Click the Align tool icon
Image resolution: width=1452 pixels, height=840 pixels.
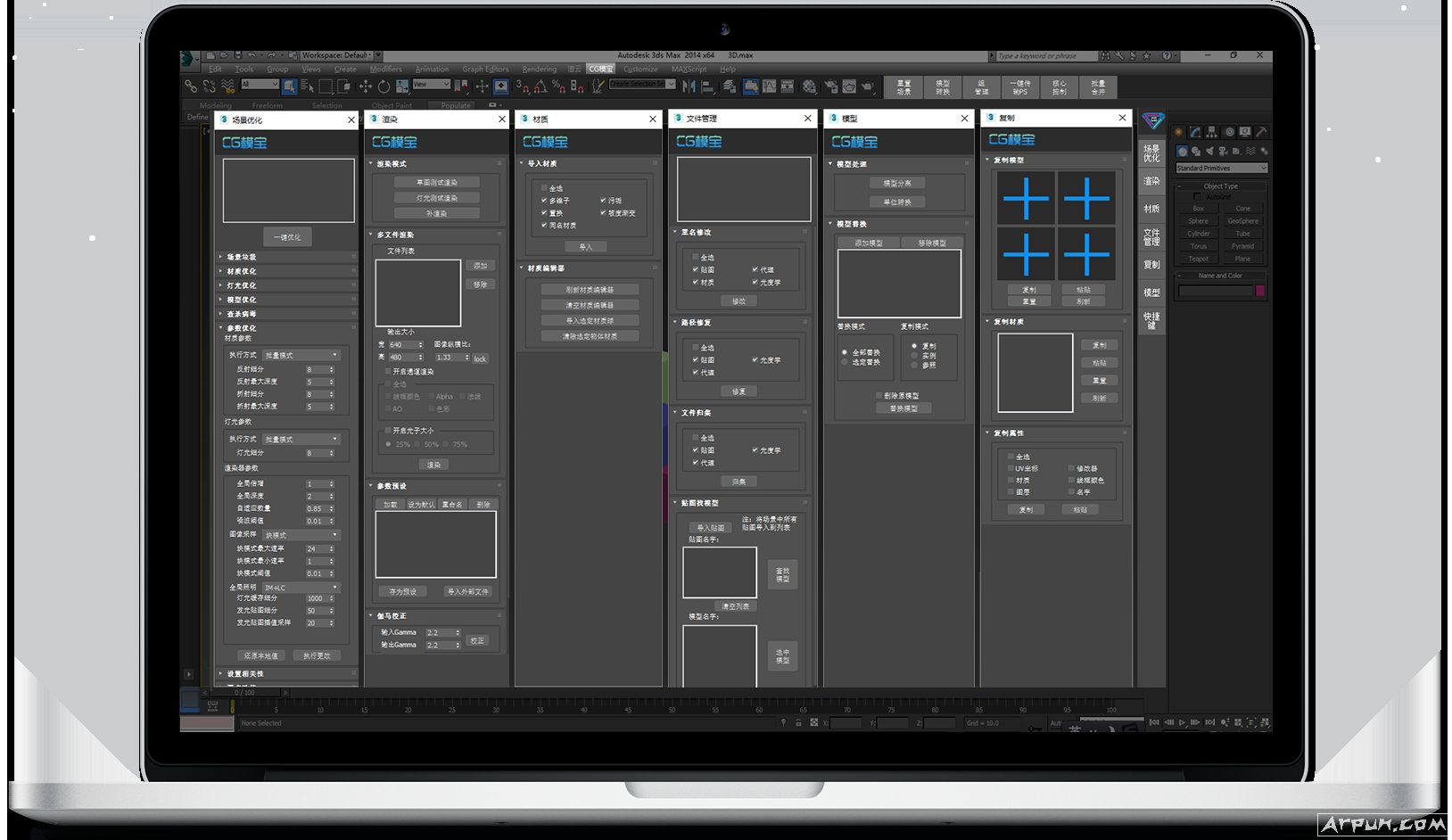tap(707, 86)
